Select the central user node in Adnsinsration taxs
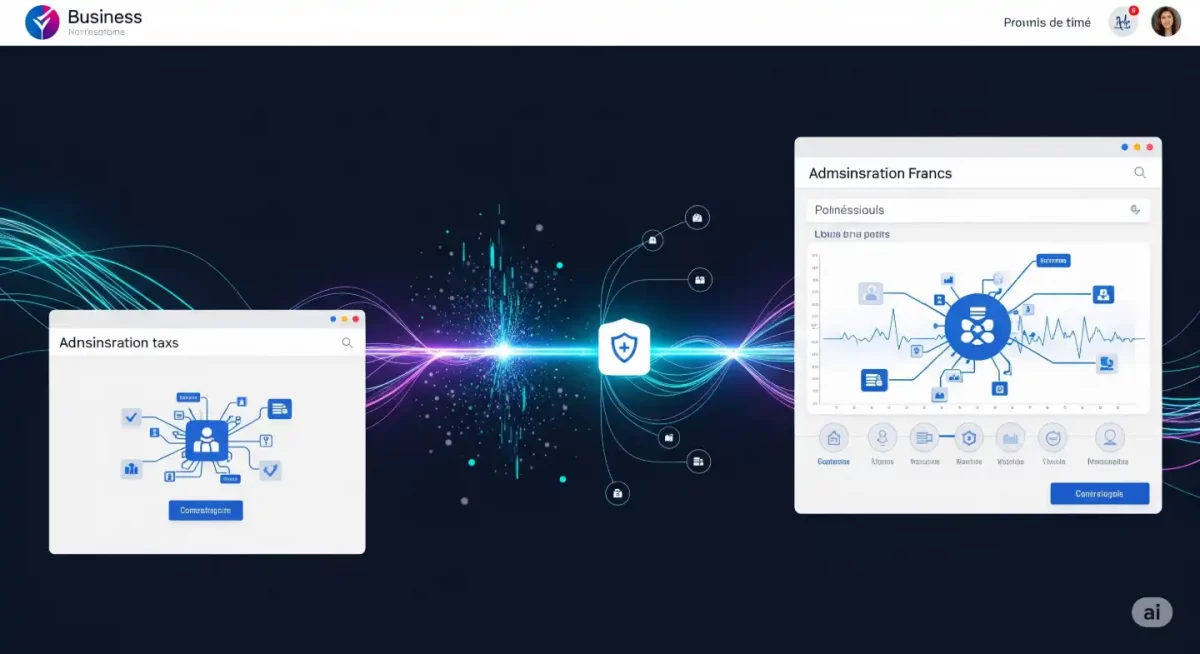Screen dimensions: 1200x654 [x=207, y=439]
